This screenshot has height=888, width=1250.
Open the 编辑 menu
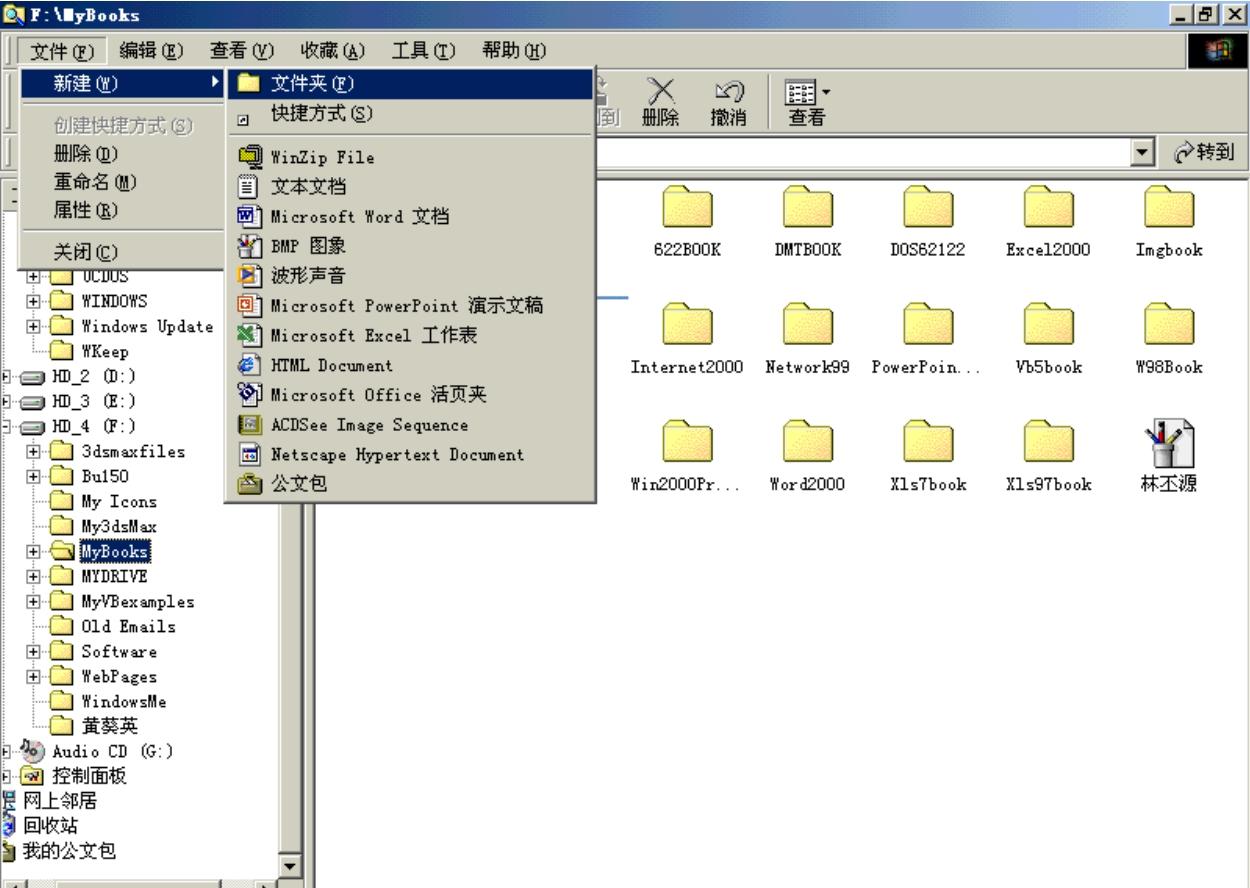coord(151,49)
